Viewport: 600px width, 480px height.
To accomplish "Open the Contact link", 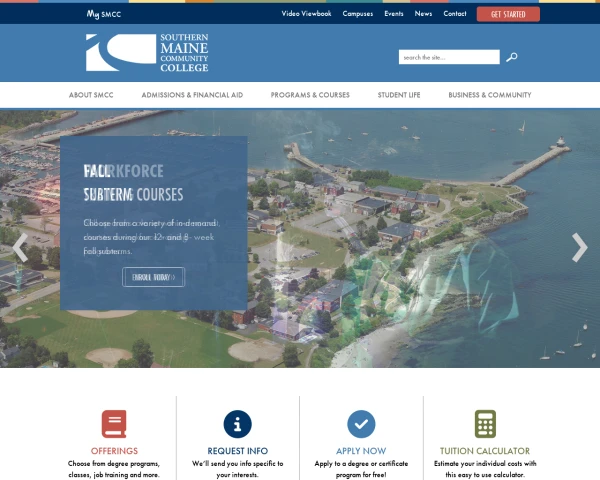I will (455, 14).
